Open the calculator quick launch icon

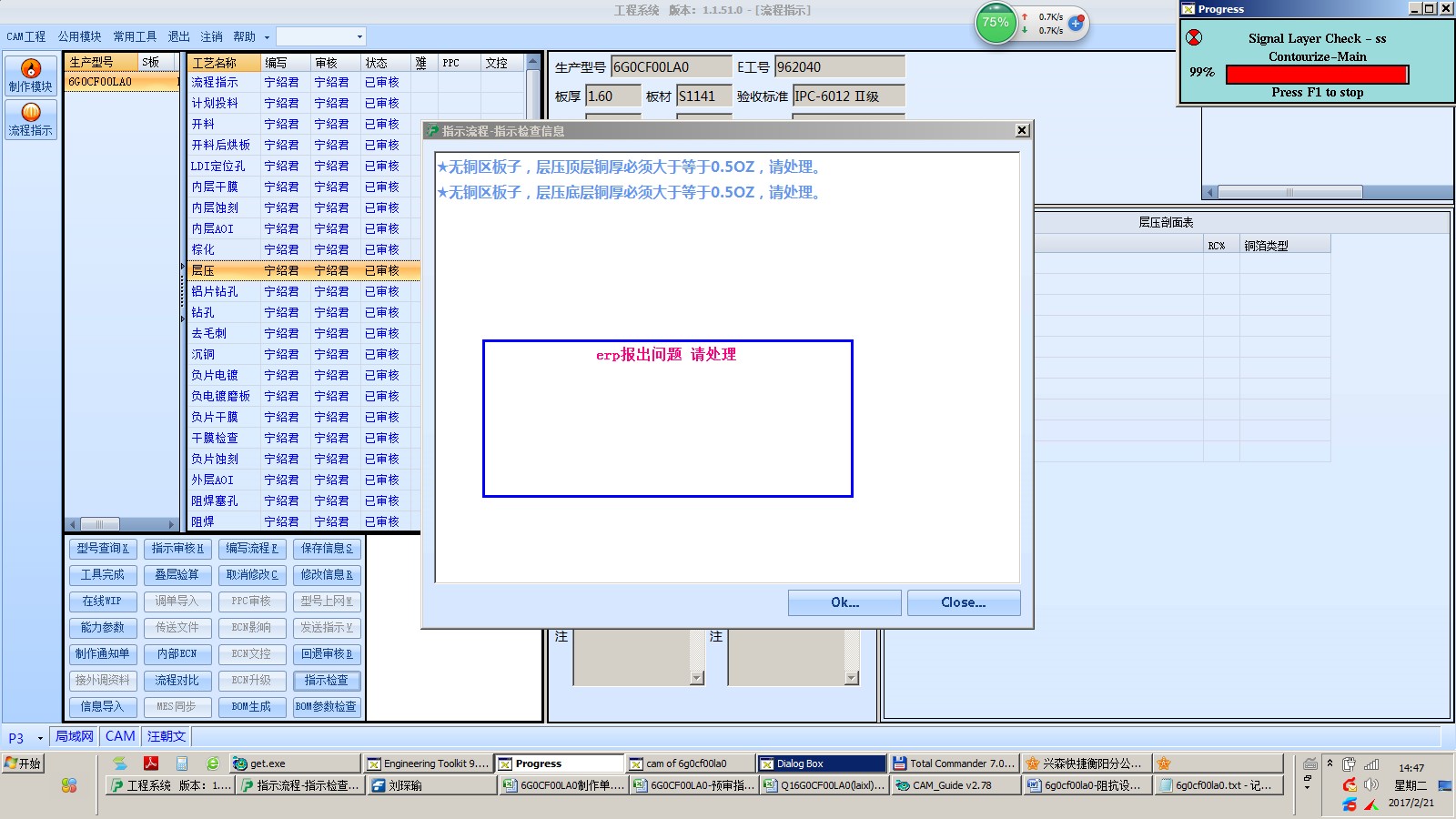[x=182, y=763]
